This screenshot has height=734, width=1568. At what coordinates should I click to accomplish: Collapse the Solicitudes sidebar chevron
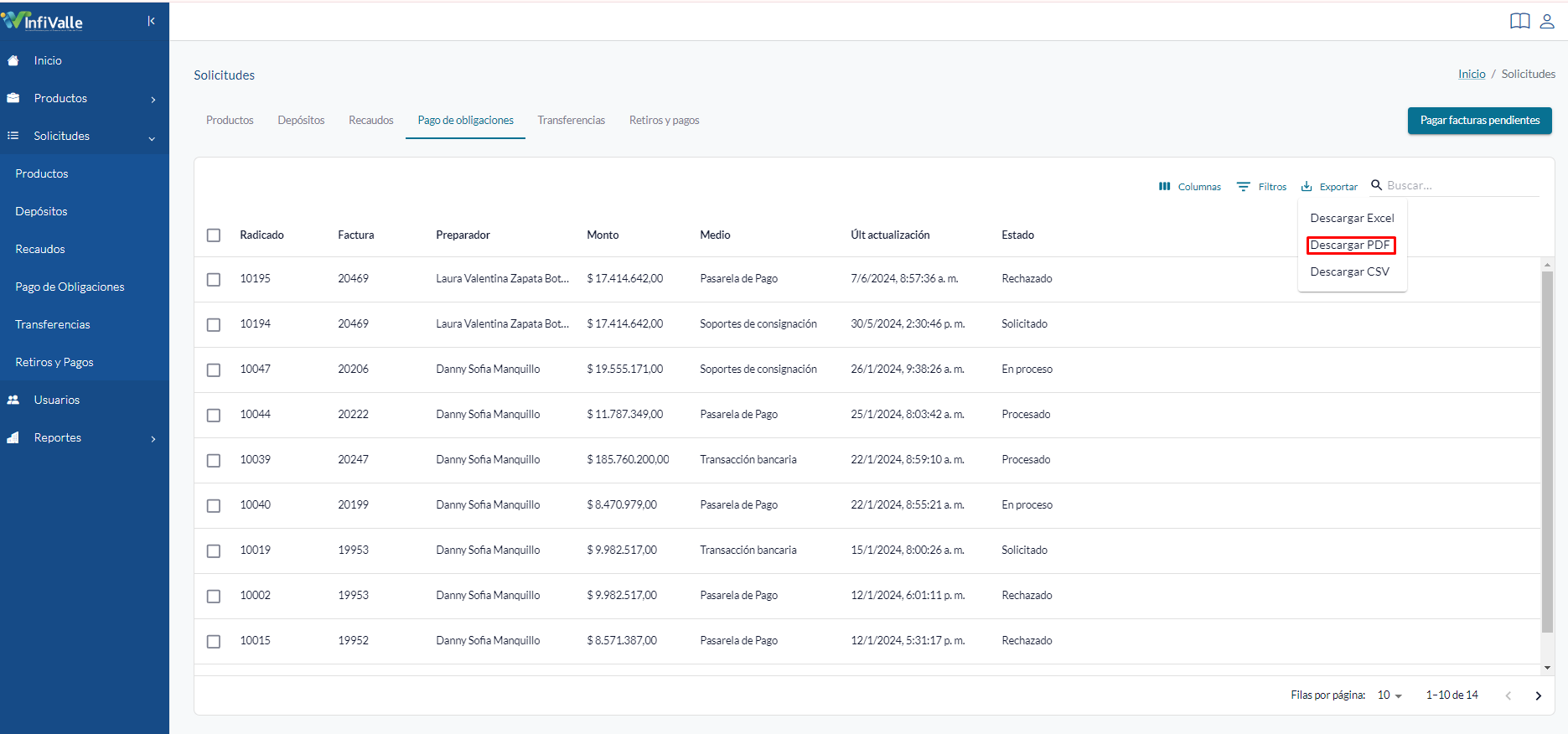[x=152, y=138]
